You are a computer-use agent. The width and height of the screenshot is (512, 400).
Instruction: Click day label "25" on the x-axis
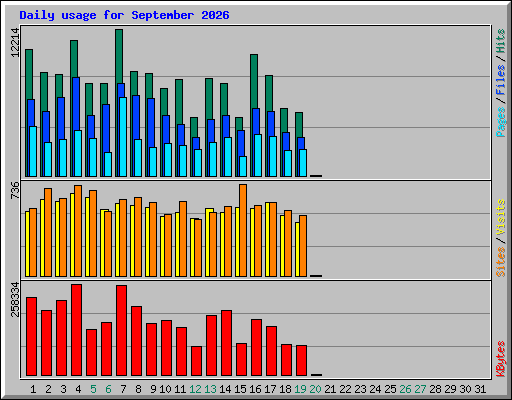pyautogui.click(x=390, y=389)
